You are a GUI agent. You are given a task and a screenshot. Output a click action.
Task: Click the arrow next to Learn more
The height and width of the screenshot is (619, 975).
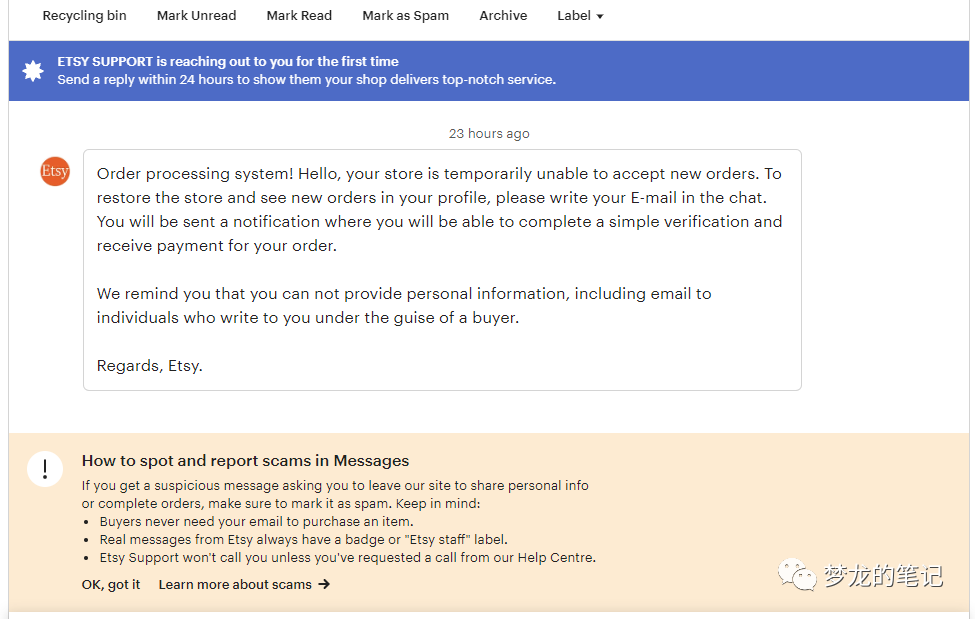pos(324,584)
